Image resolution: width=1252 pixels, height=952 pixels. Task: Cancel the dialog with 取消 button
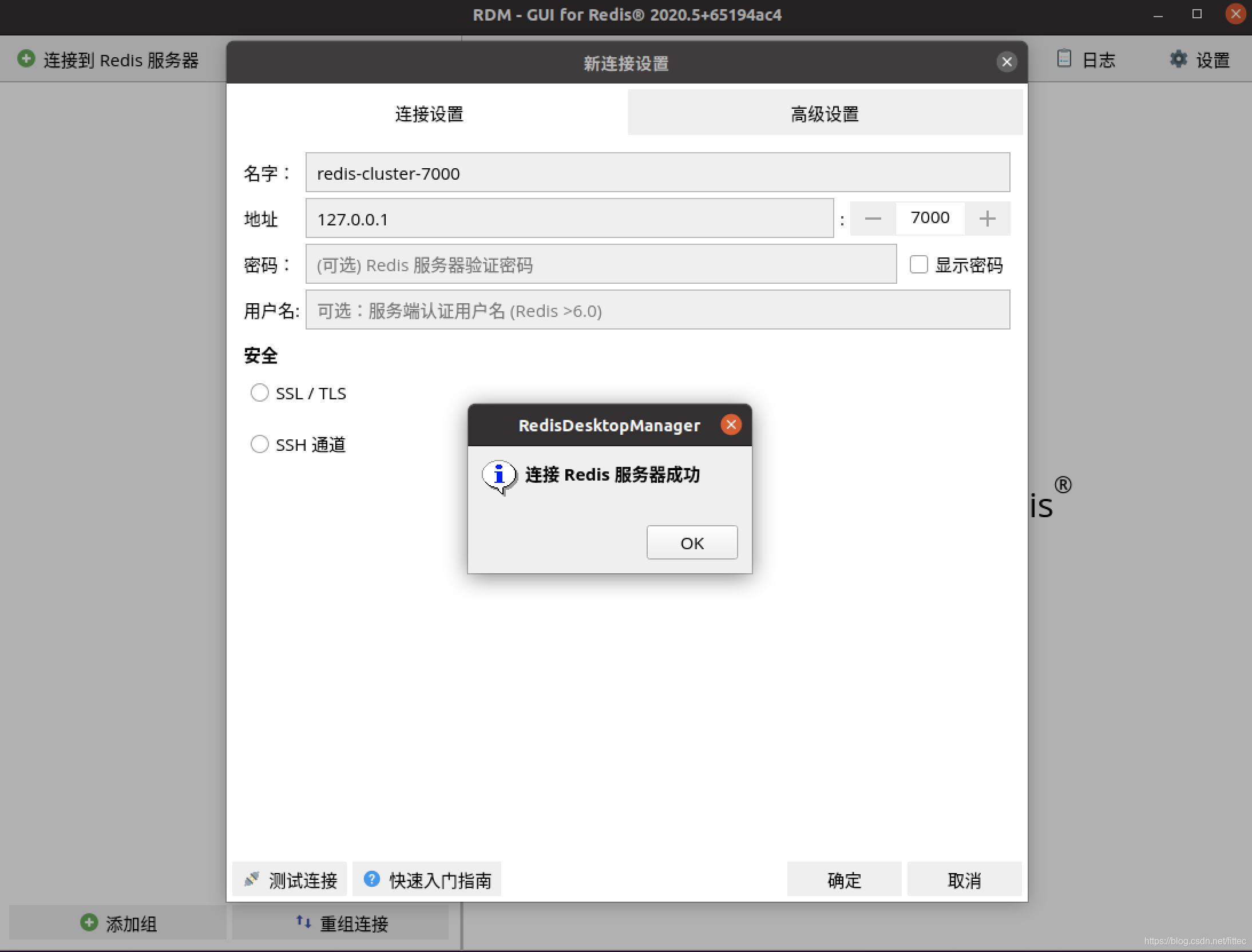964,879
